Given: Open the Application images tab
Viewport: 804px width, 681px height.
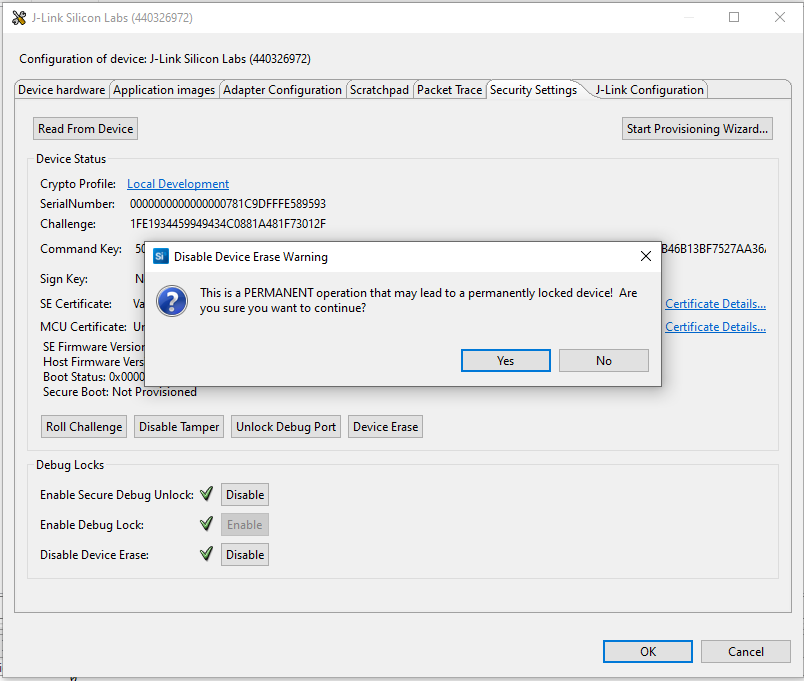Looking at the screenshot, I should [x=164, y=90].
